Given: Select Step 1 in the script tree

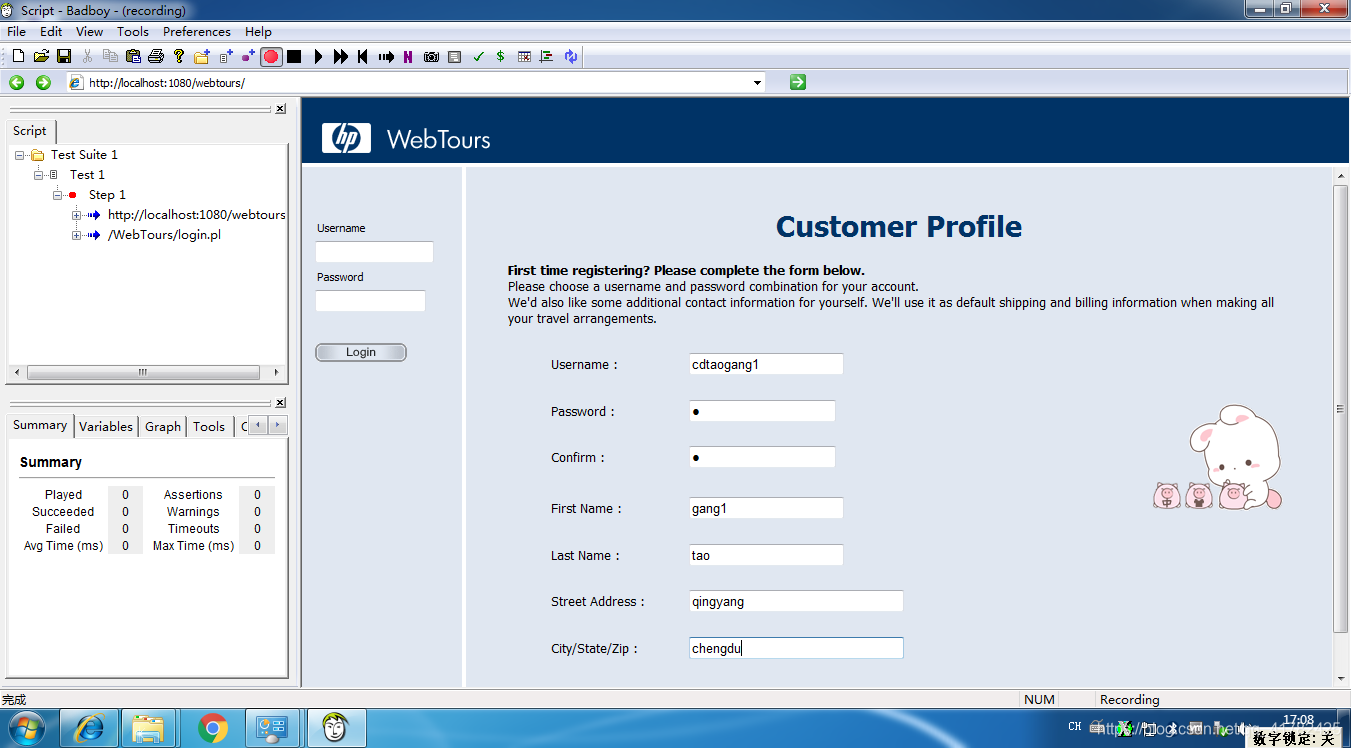Looking at the screenshot, I should point(107,195).
